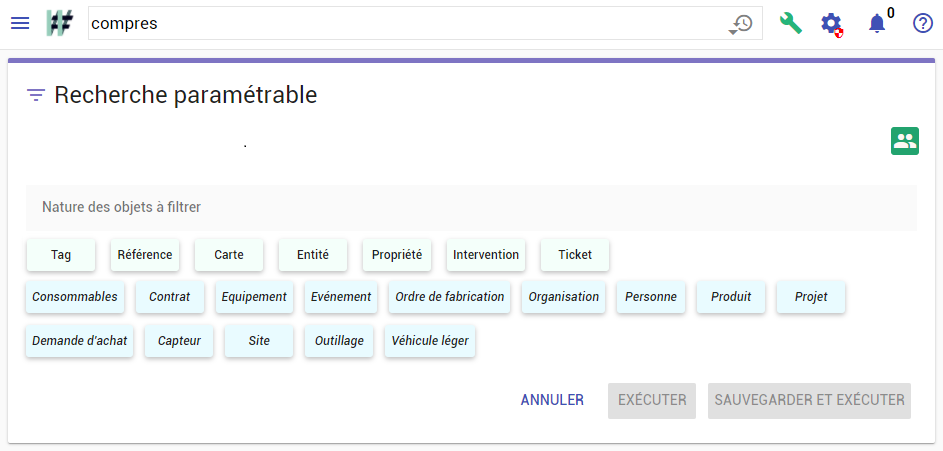The width and height of the screenshot is (943, 451).
Task: Focus the Nature des objets à filtrer field
Action: (471, 207)
